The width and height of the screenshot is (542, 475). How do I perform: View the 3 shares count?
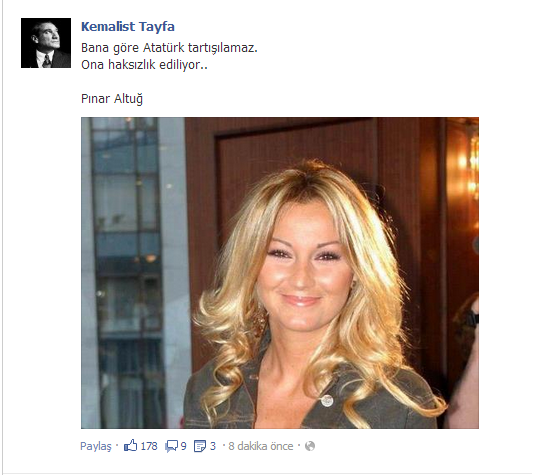click(x=213, y=446)
